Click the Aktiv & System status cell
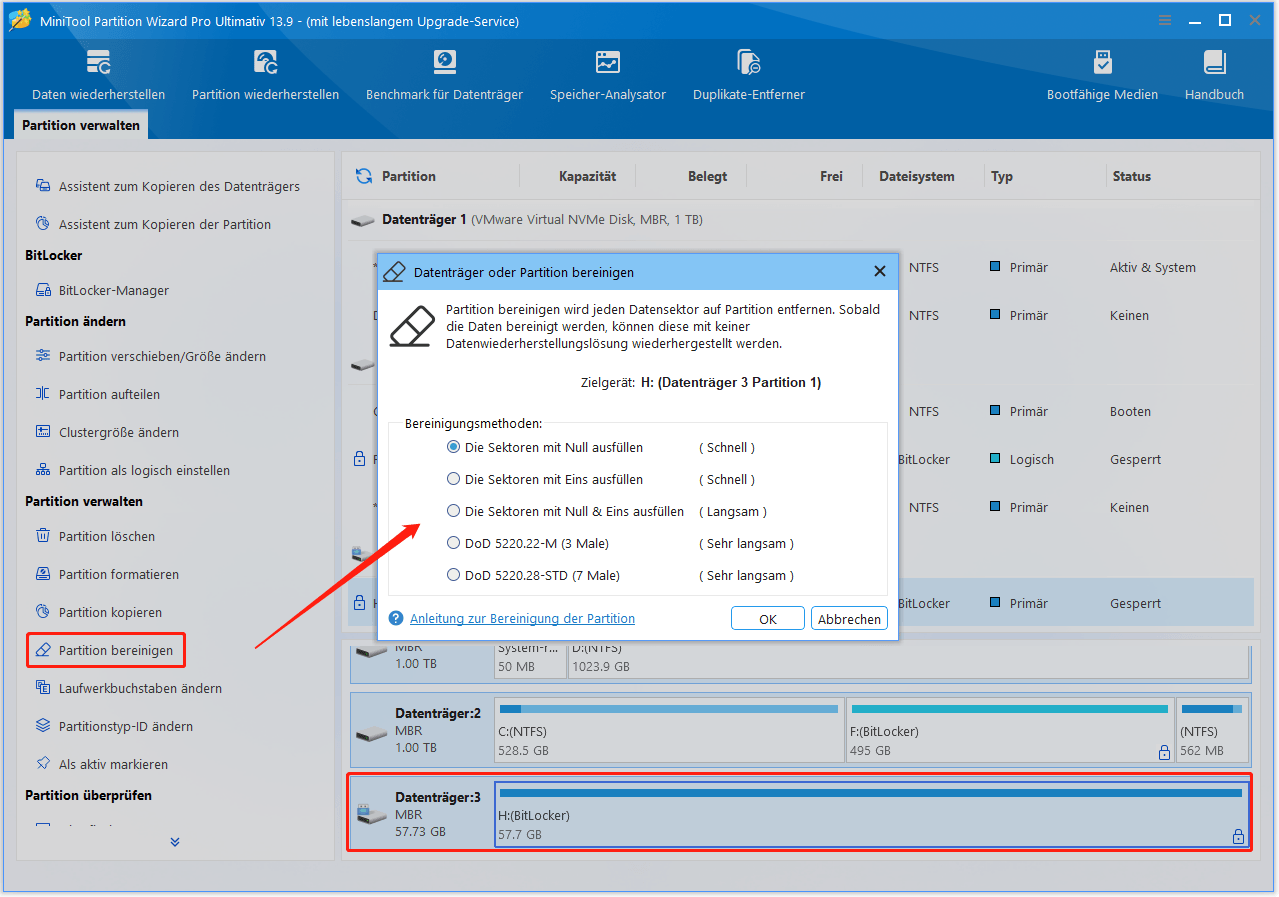This screenshot has width=1279, height=897. 1152,268
